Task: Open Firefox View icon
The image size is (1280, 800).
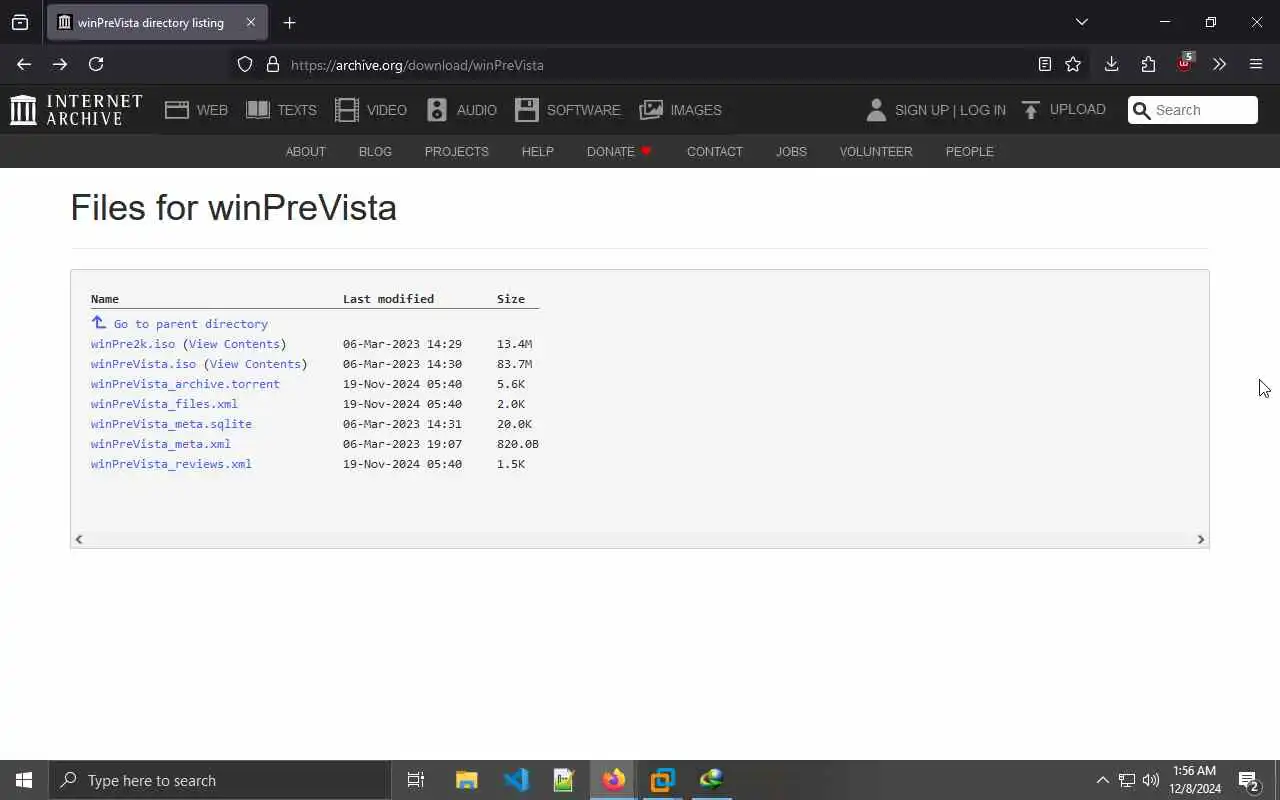Action: click(20, 22)
